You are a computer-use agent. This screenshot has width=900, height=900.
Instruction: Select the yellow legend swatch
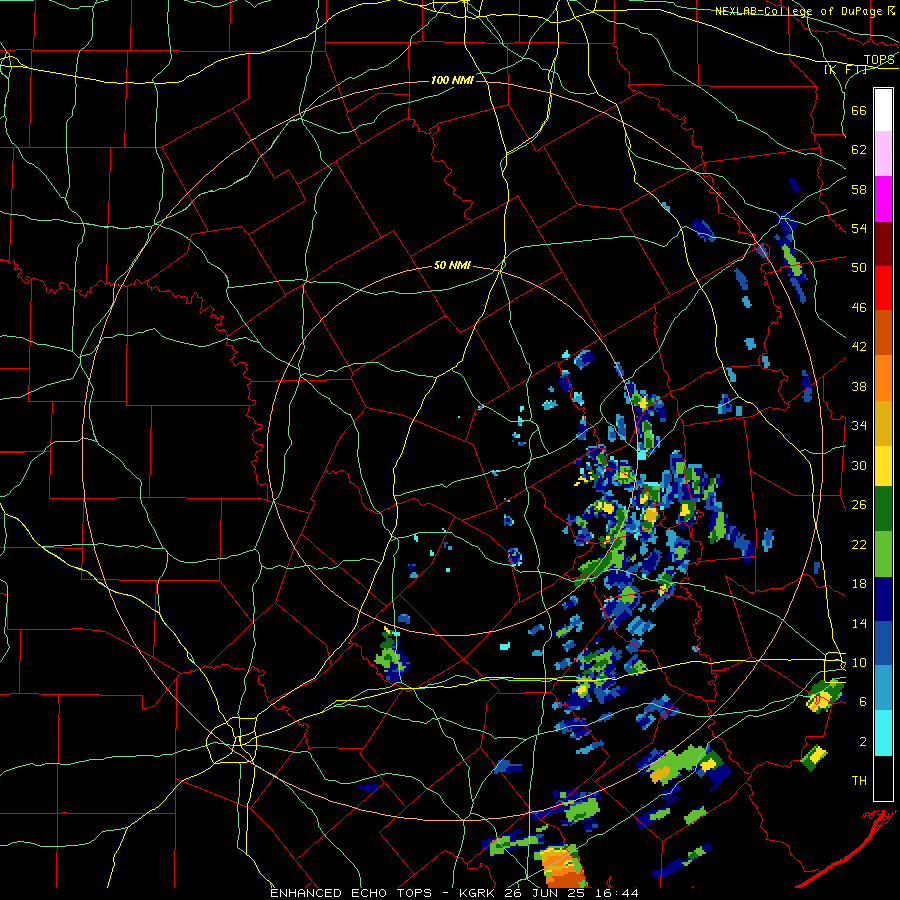tap(883, 465)
